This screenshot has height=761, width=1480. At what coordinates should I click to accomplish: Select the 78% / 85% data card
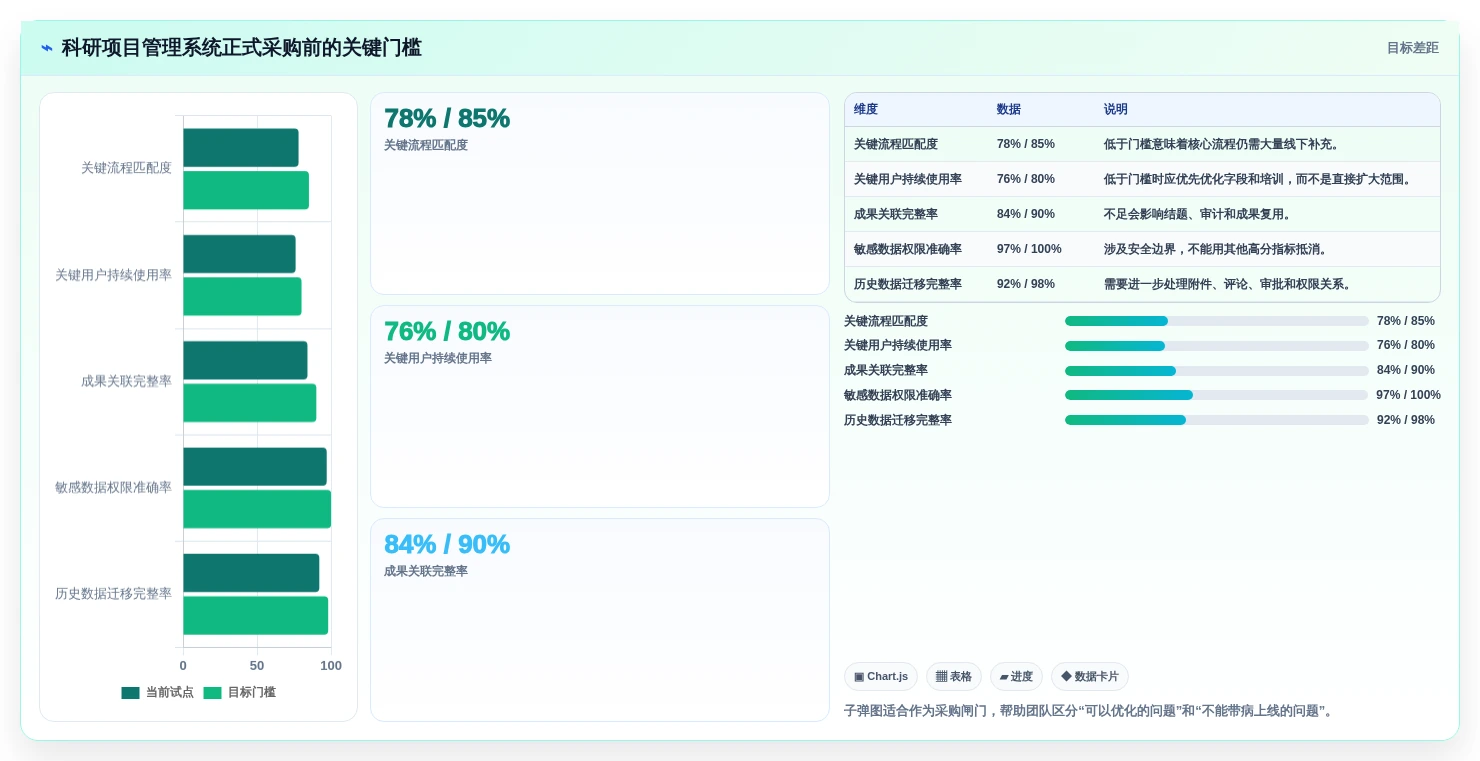600,194
